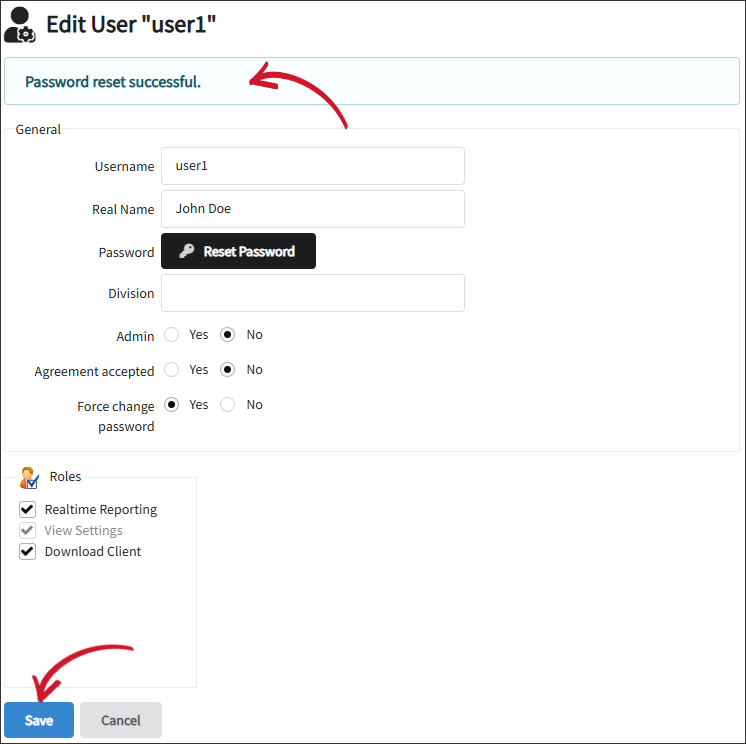The height and width of the screenshot is (744, 746).
Task: Click the 'Password' field label
Action: pyautogui.click(x=126, y=252)
